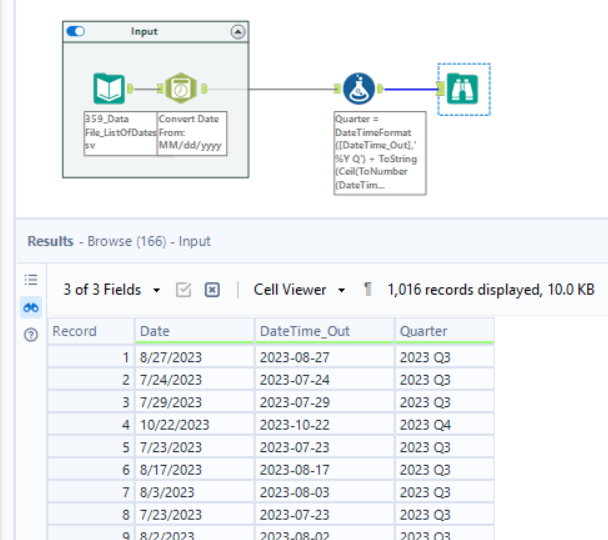Select the Input Data tool on canvas

coord(109,89)
